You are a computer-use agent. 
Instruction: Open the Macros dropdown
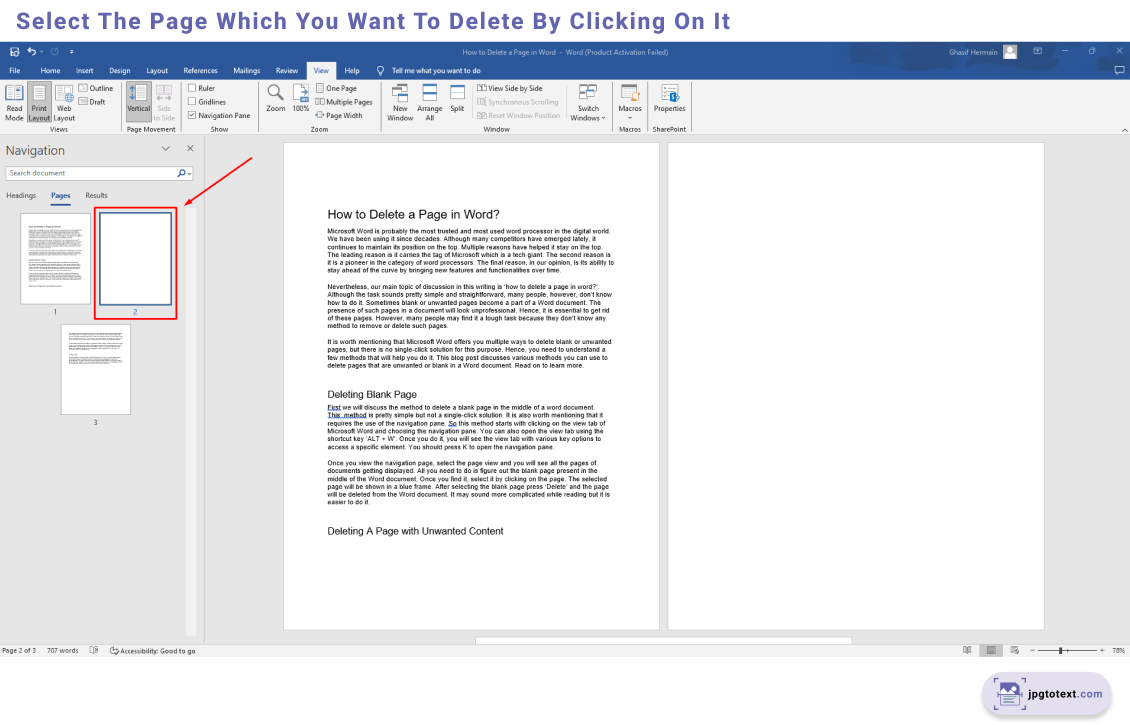coord(630,102)
